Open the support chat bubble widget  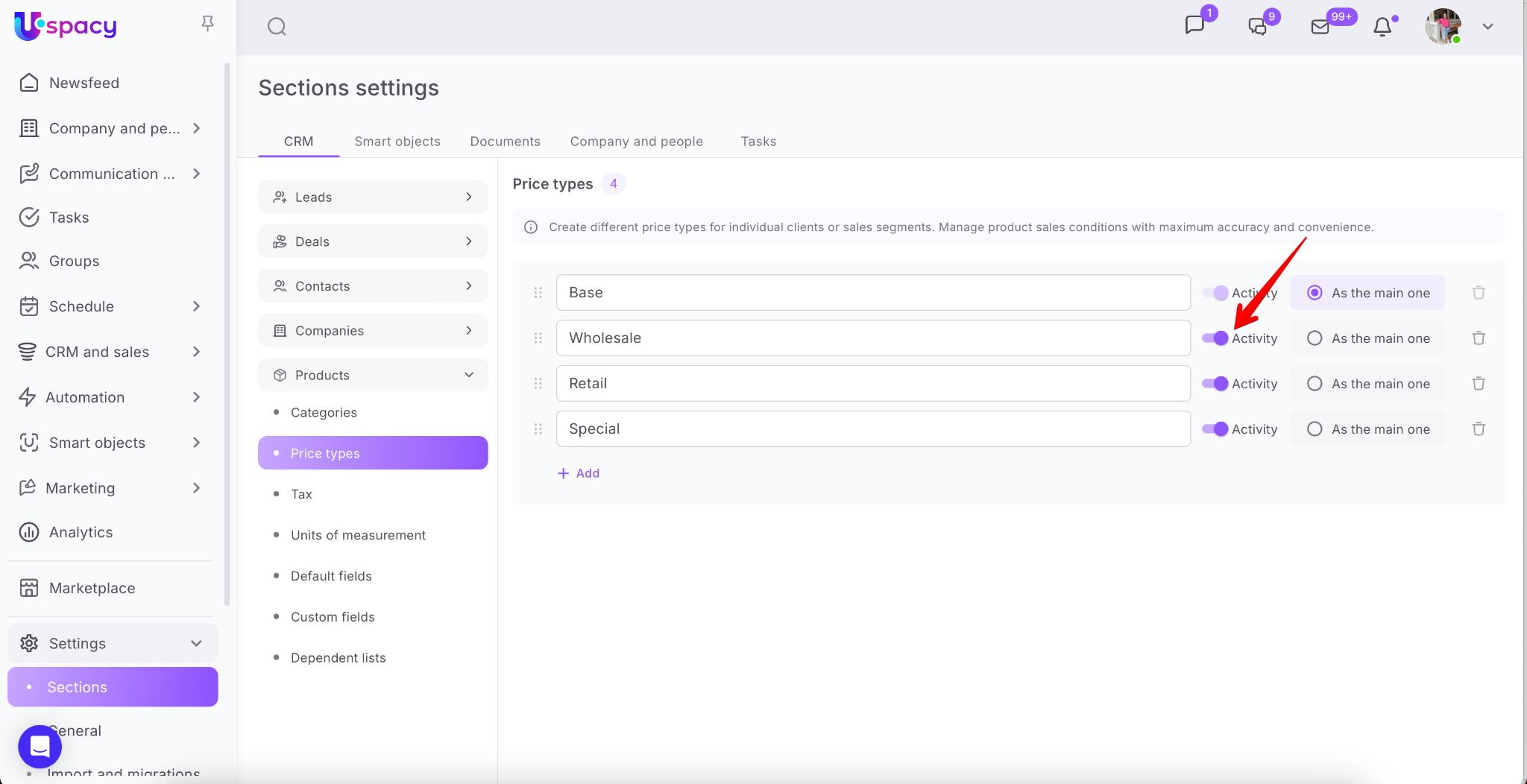[40, 746]
